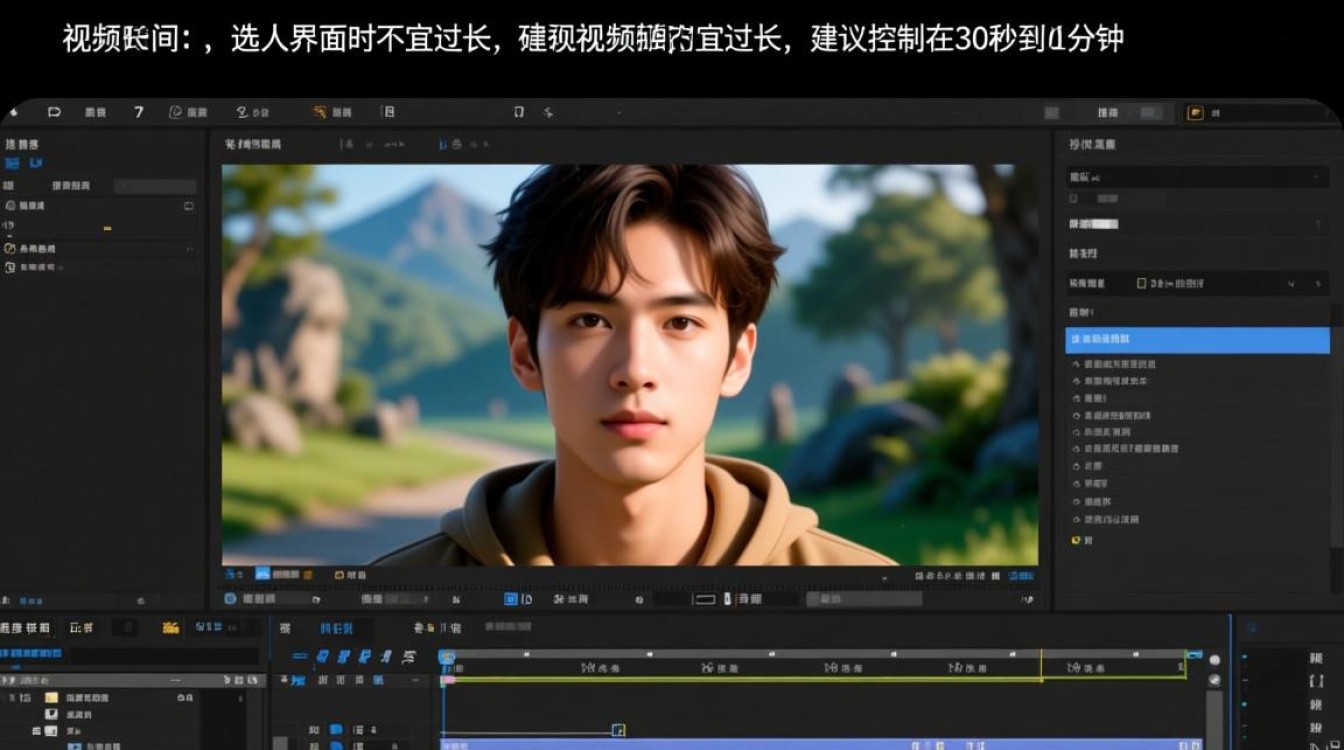
Task: Click the lightning bolt icon in the top toolbar
Action: point(548,112)
